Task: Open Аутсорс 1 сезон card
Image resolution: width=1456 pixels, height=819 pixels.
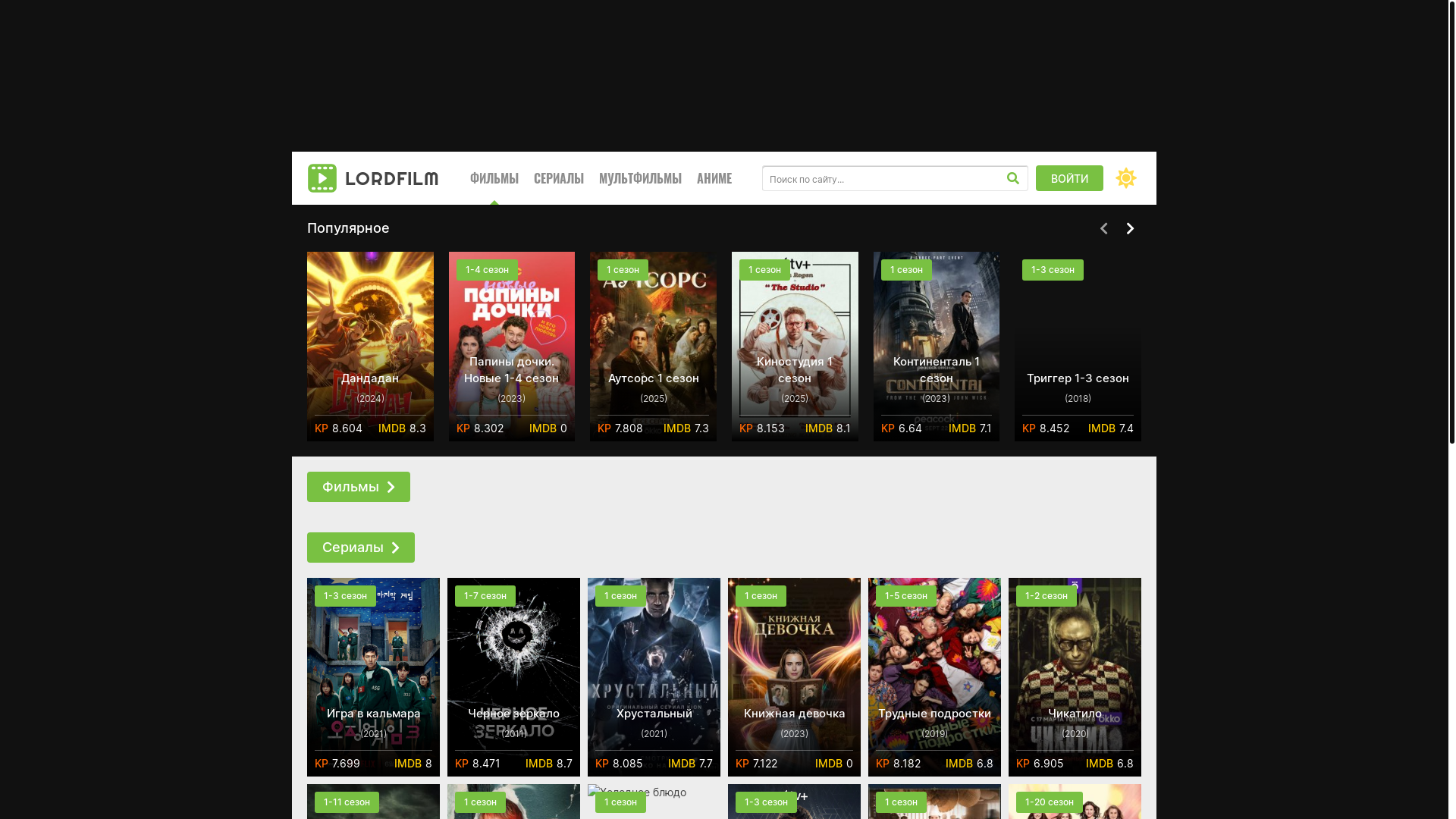Action: [x=654, y=347]
